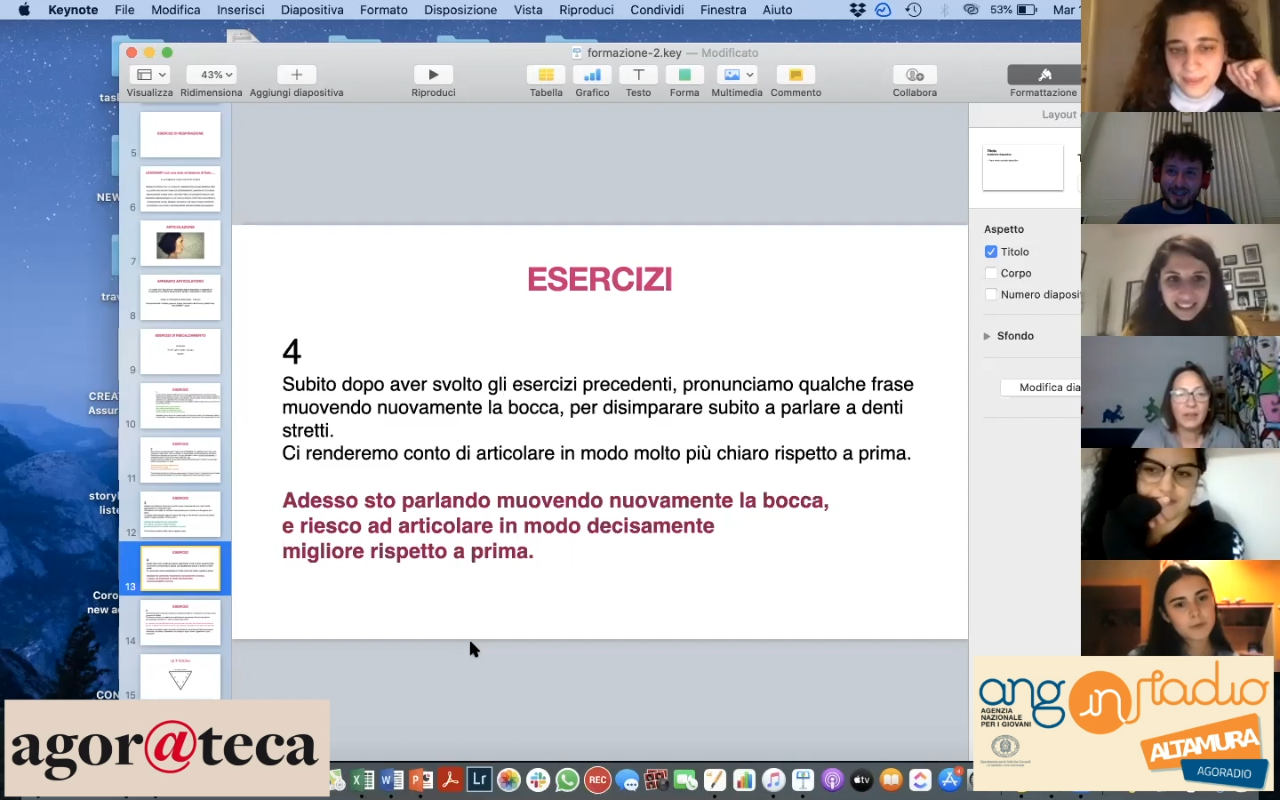Open the Finestra menu
Image resolution: width=1280 pixels, height=800 pixels.
pyautogui.click(x=723, y=10)
